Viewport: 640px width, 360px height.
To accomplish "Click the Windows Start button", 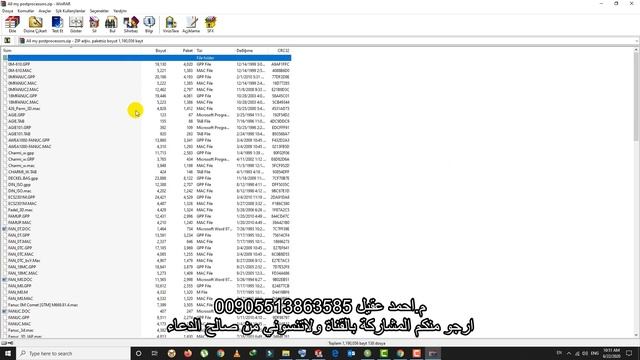I will pyautogui.click(x=8, y=353).
